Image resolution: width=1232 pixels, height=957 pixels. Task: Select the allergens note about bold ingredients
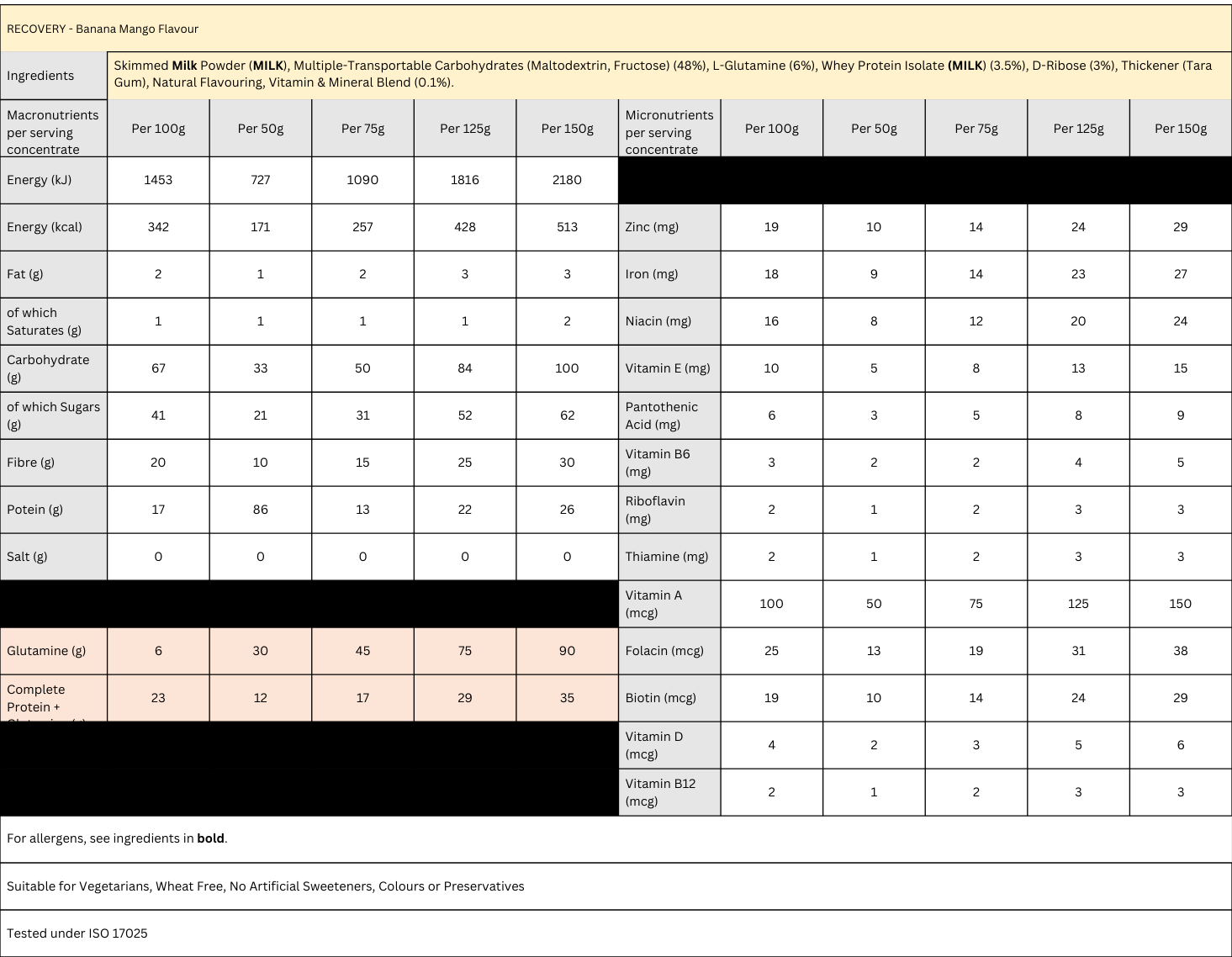(x=117, y=838)
